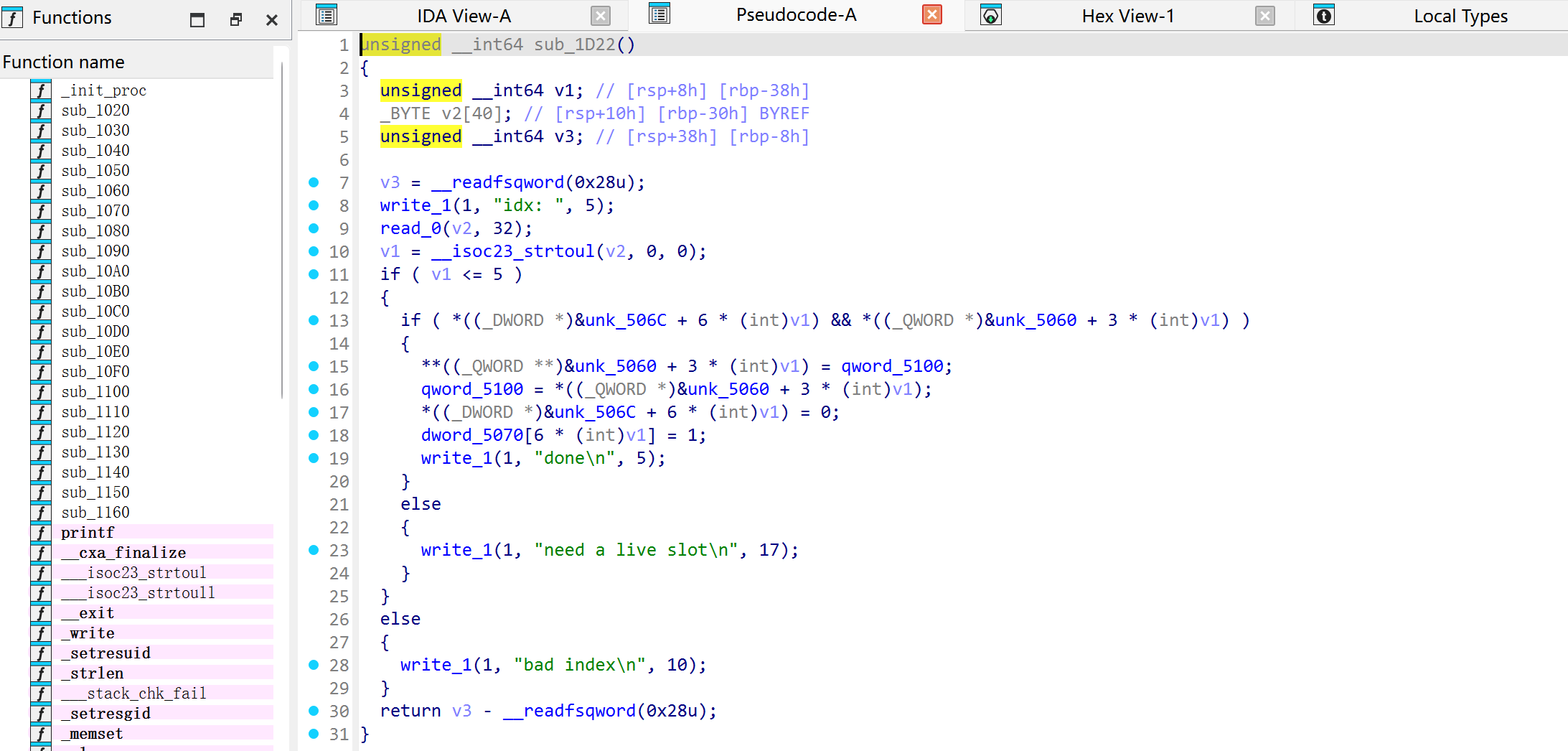The height and width of the screenshot is (751, 1568).
Task: Select sub_1160 in functions list
Action: [x=95, y=513]
